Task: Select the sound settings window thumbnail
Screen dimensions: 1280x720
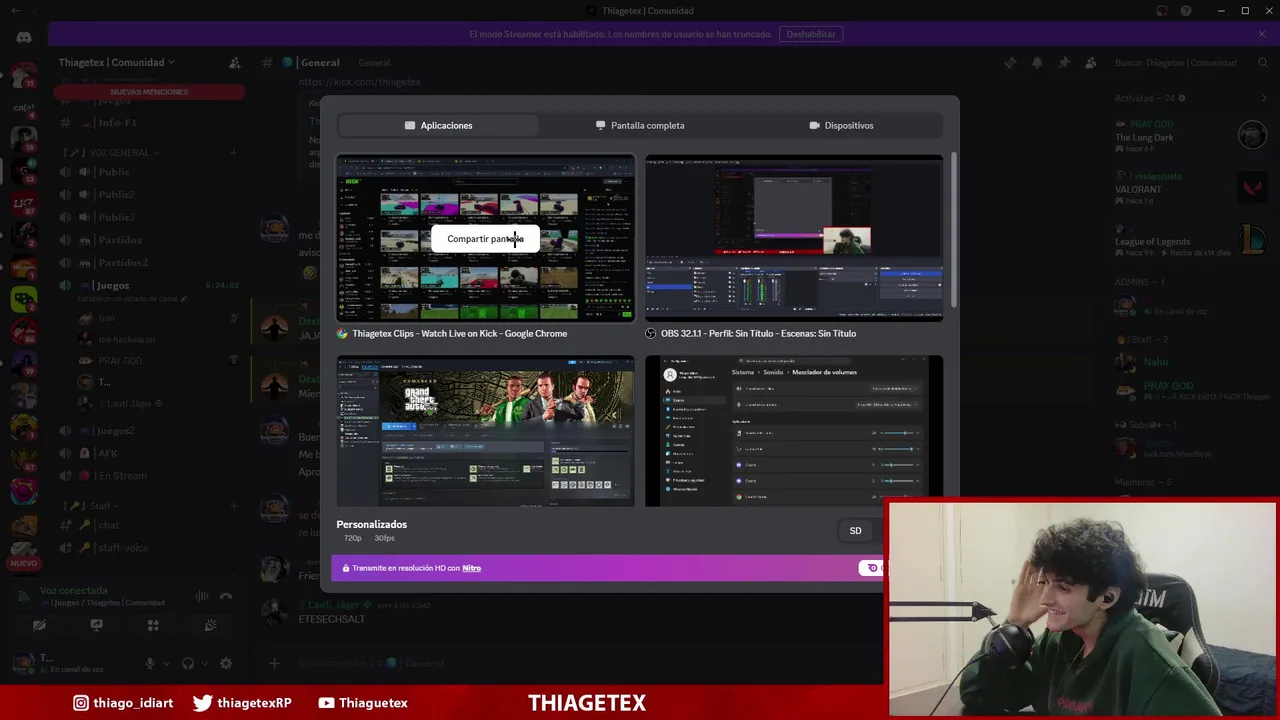Action: click(x=794, y=431)
